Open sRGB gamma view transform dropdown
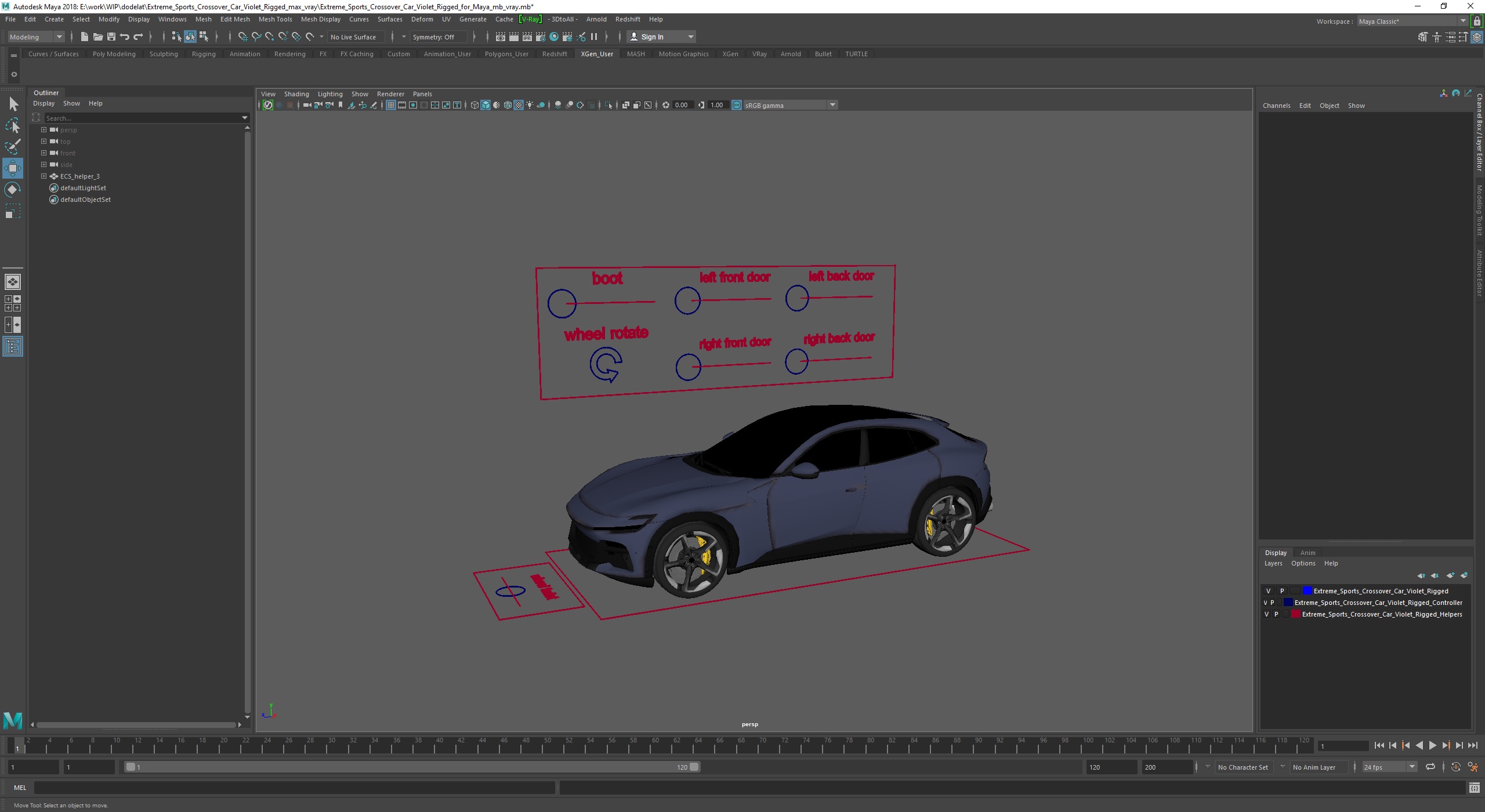 point(790,105)
